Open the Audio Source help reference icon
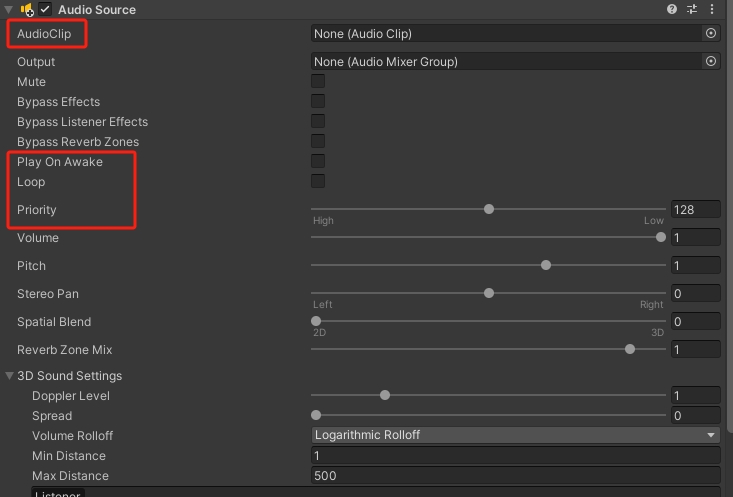Image resolution: width=733 pixels, height=497 pixels. coord(672,9)
